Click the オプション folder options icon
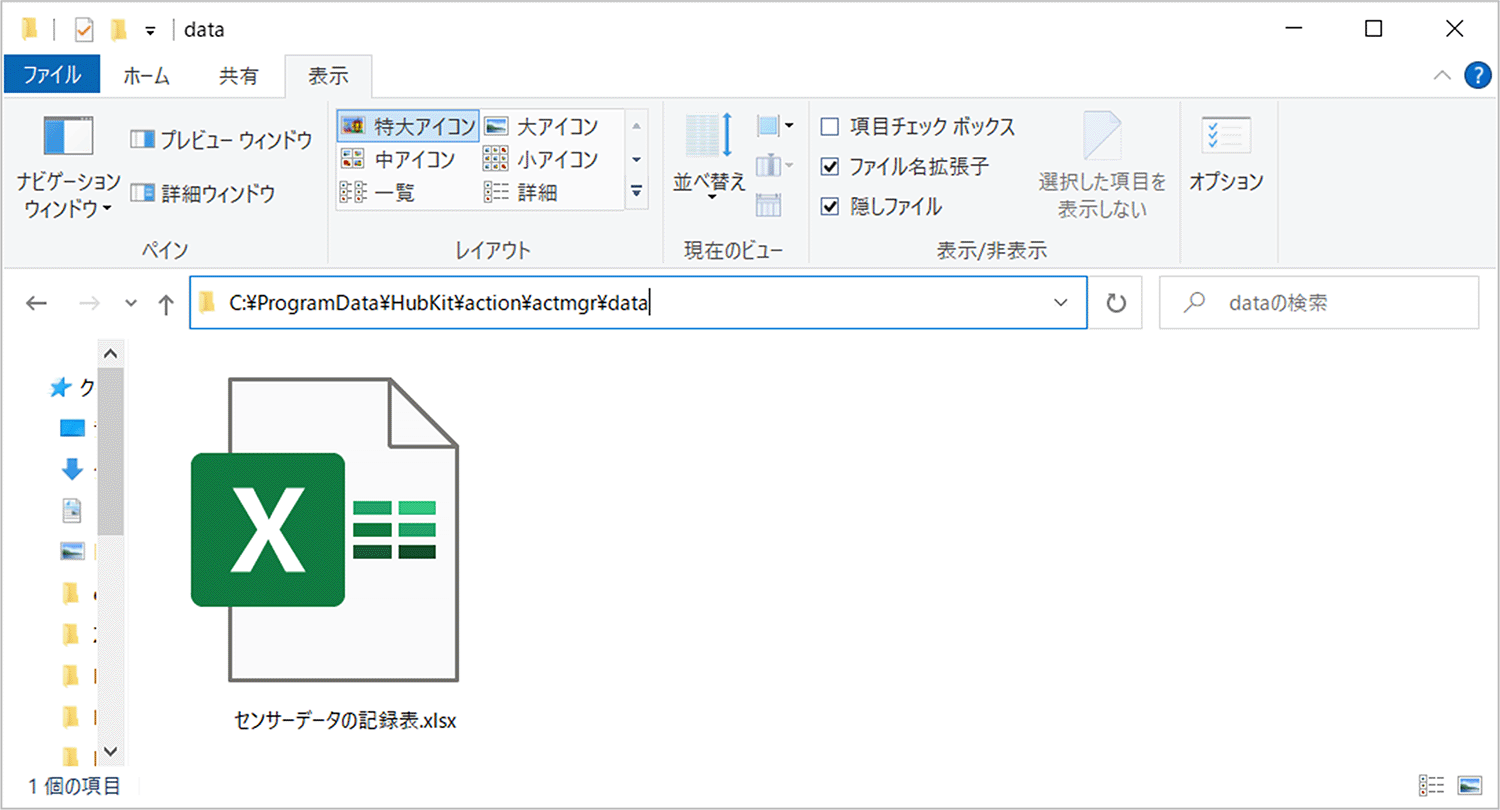Viewport: 1500px width, 810px height. (x=1226, y=153)
